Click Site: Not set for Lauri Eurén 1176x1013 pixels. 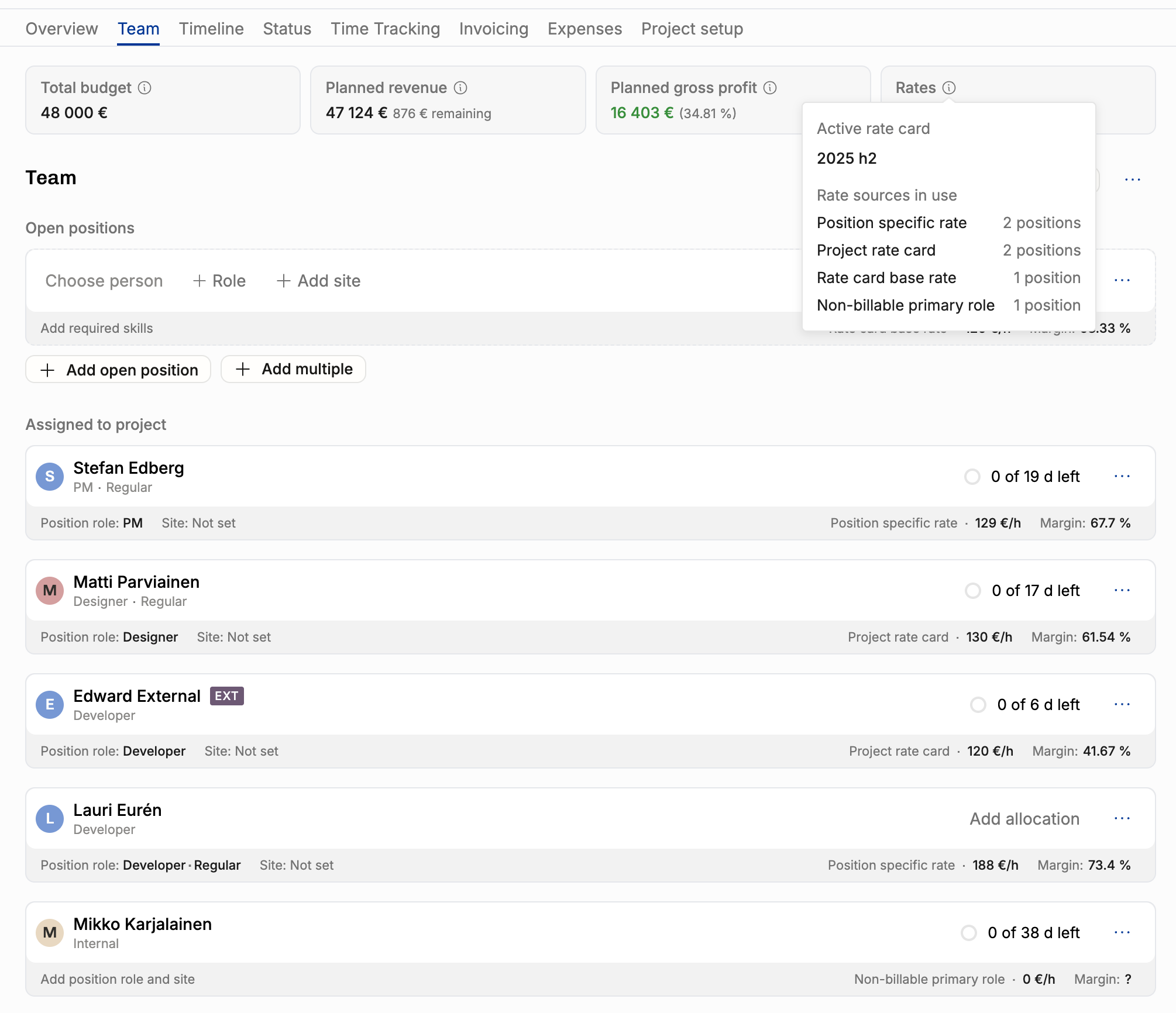[x=297, y=865]
